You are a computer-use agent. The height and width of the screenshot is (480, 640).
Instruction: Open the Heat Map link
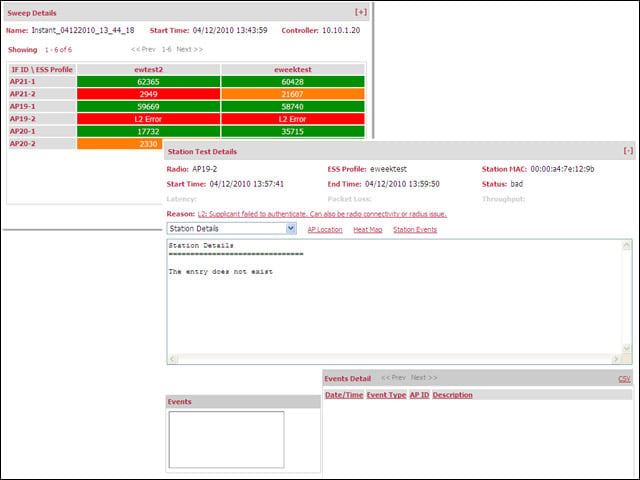(368, 229)
